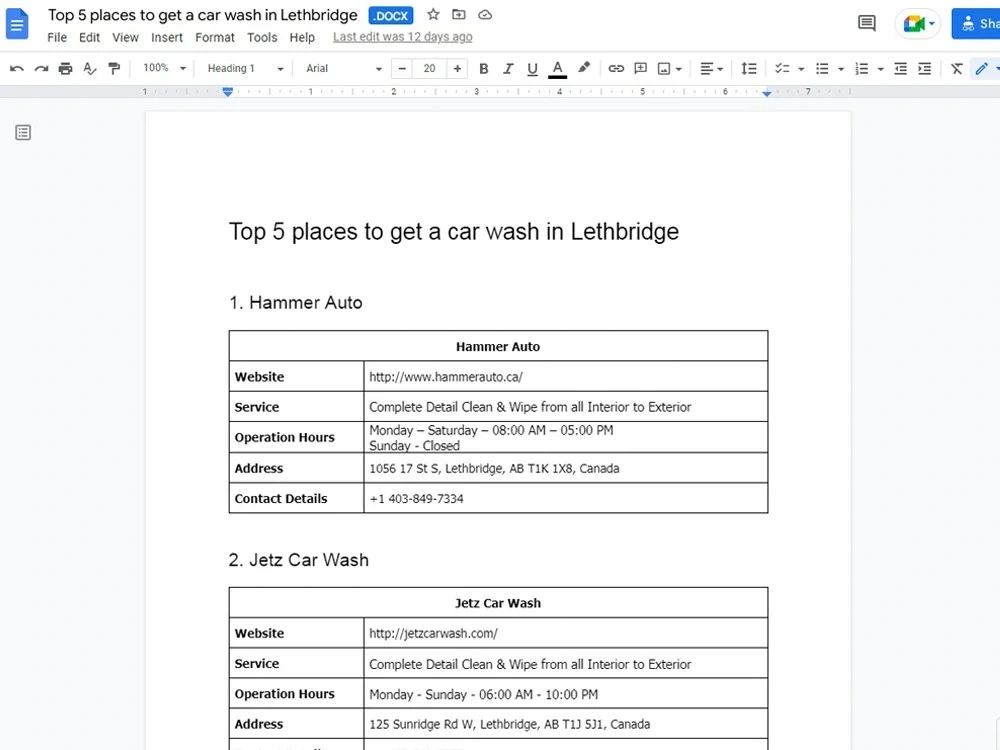Toggle underline formatting
Image resolution: width=1000 pixels, height=750 pixels.
pos(532,68)
